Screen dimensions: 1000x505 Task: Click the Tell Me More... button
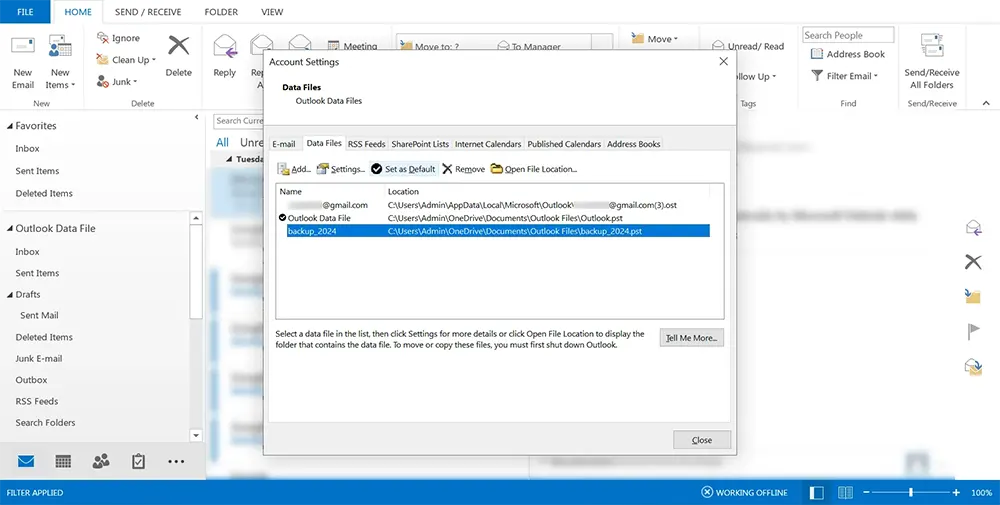point(691,338)
